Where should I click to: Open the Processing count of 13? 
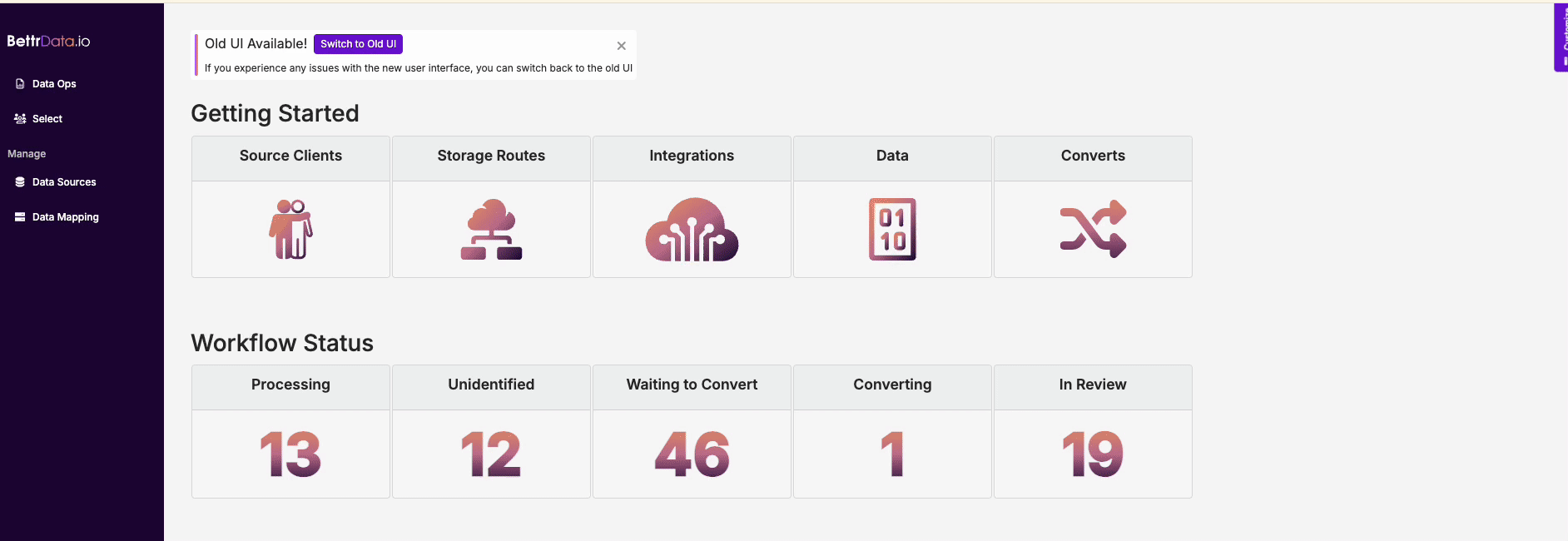tap(290, 454)
